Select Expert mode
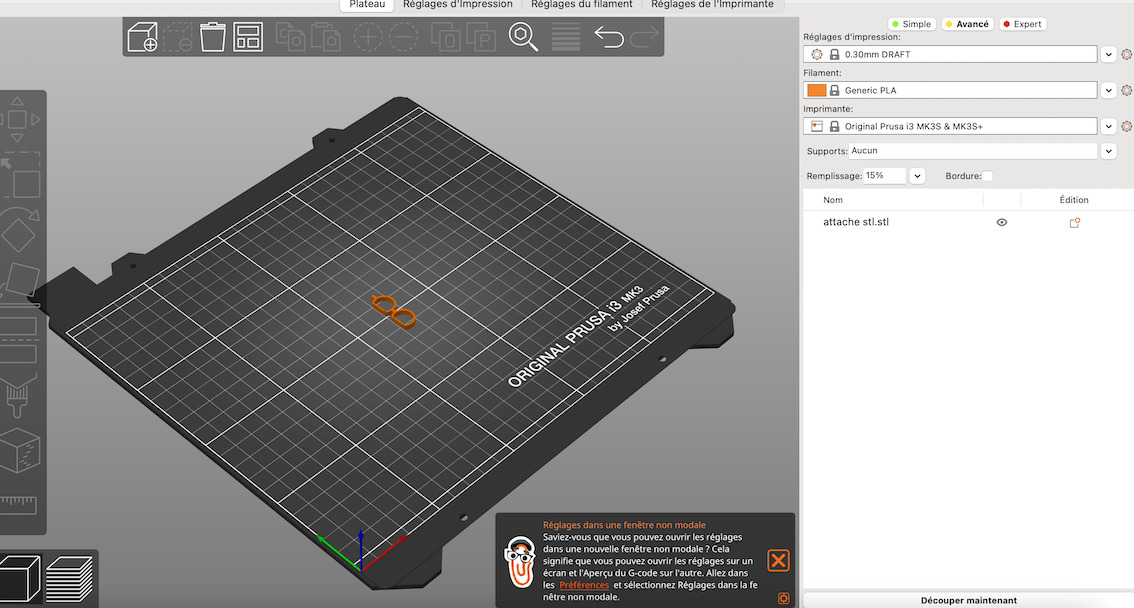 1023,24
